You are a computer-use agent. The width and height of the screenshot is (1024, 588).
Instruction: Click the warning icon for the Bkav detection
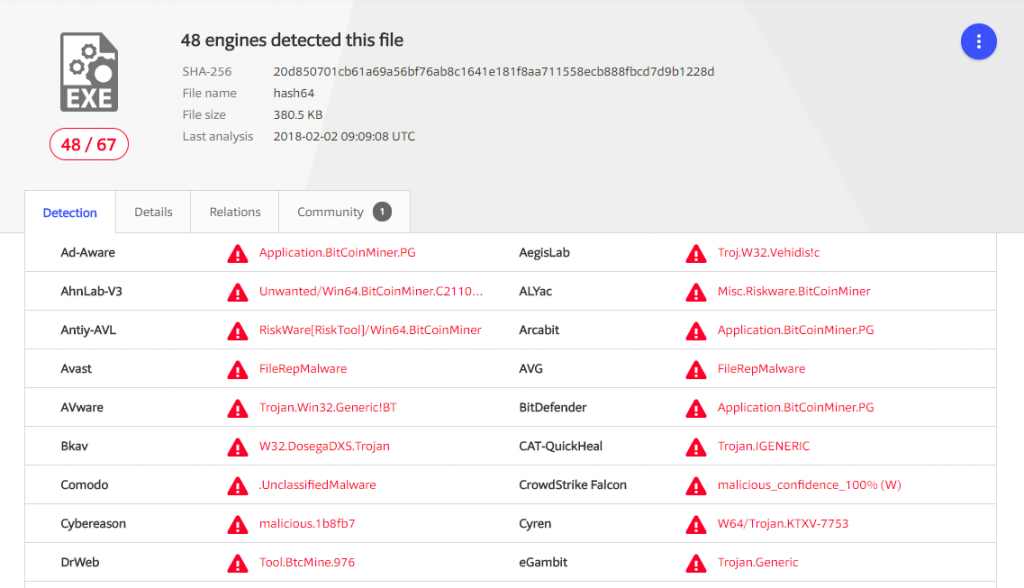tap(237, 446)
